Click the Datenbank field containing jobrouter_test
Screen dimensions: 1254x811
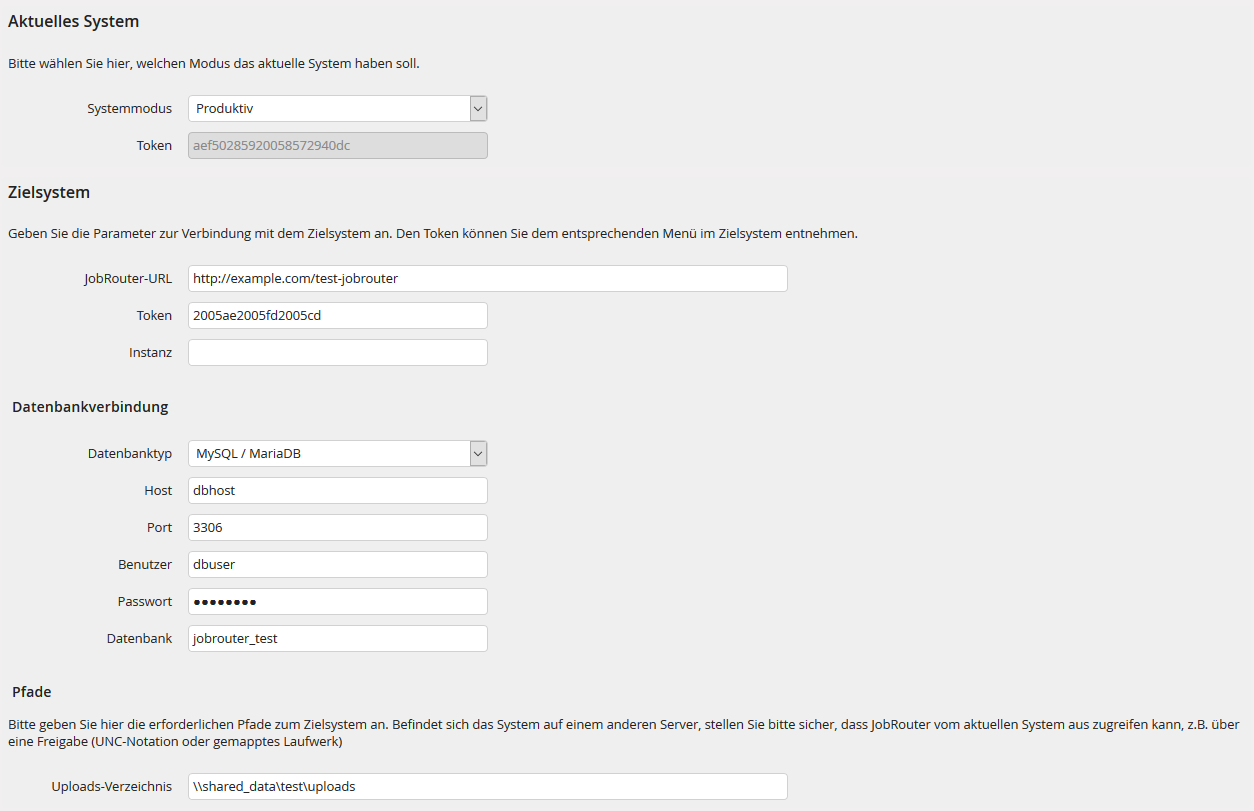(x=337, y=639)
